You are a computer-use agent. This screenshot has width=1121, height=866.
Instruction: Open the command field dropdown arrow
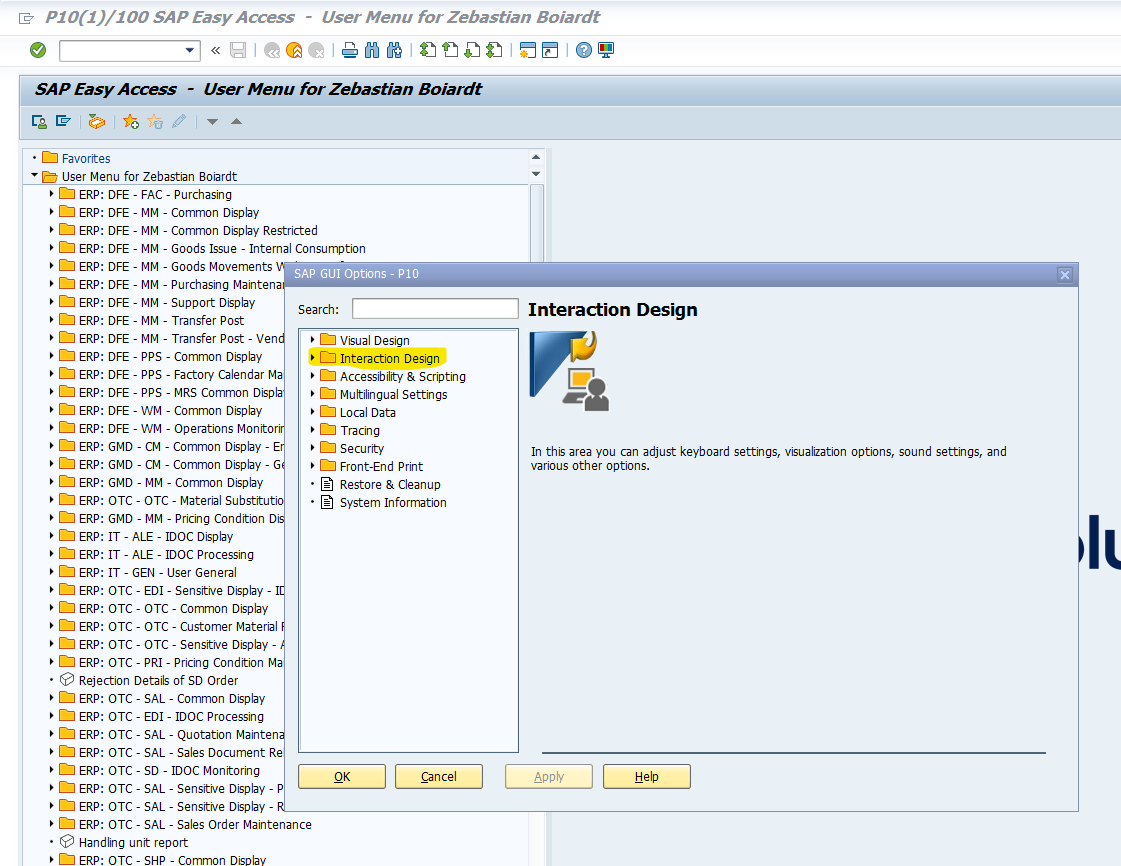click(x=189, y=50)
